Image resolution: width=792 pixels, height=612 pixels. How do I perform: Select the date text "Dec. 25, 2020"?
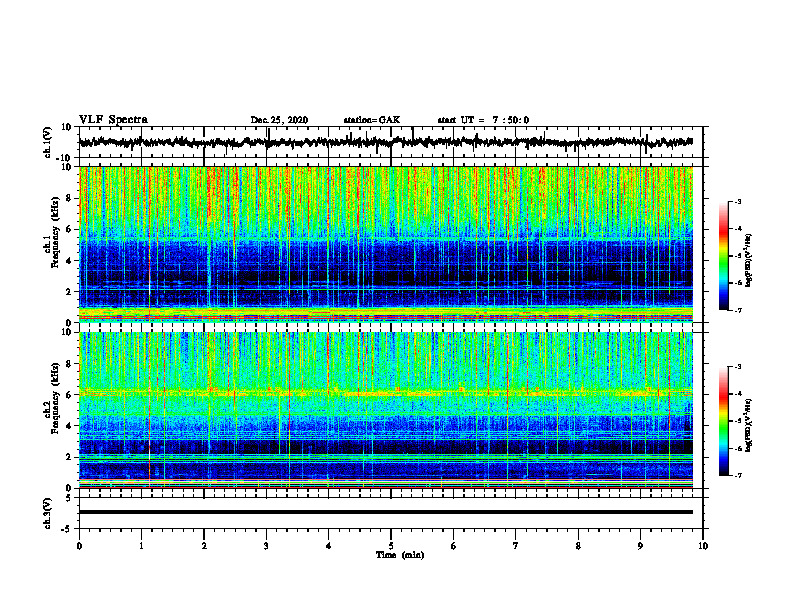click(x=279, y=120)
